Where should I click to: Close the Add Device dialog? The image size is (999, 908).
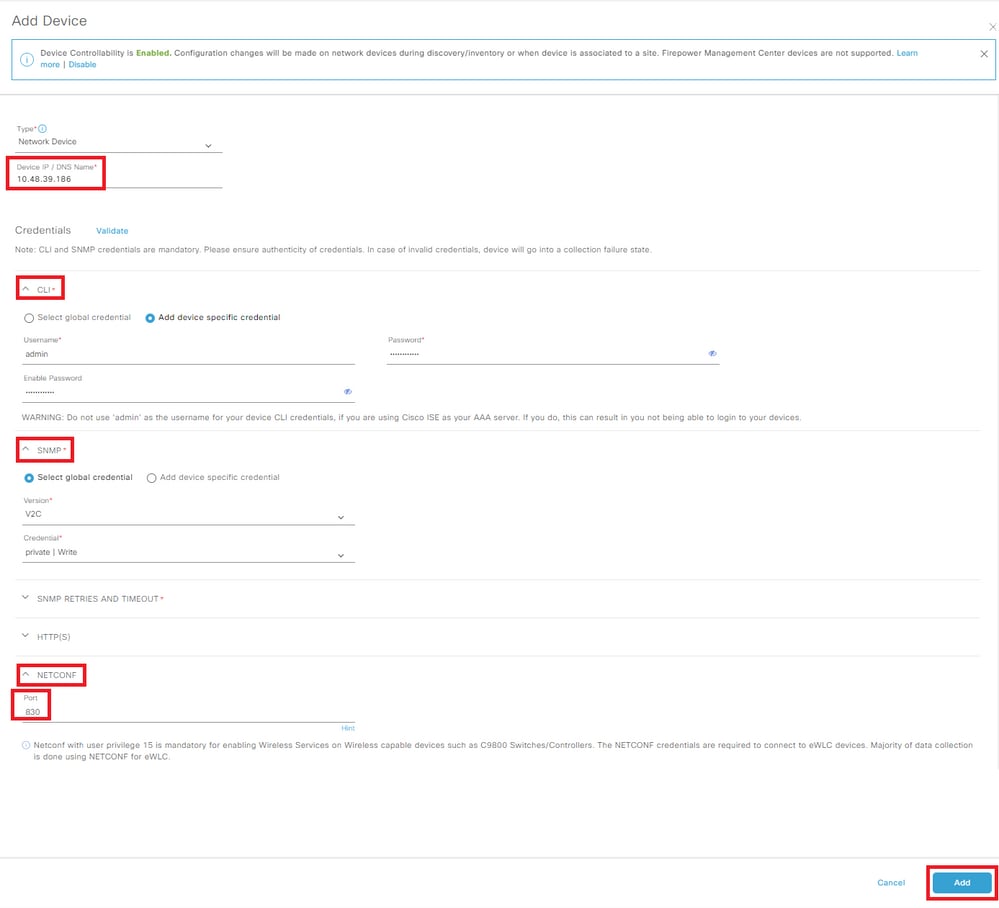pyautogui.click(x=992, y=27)
